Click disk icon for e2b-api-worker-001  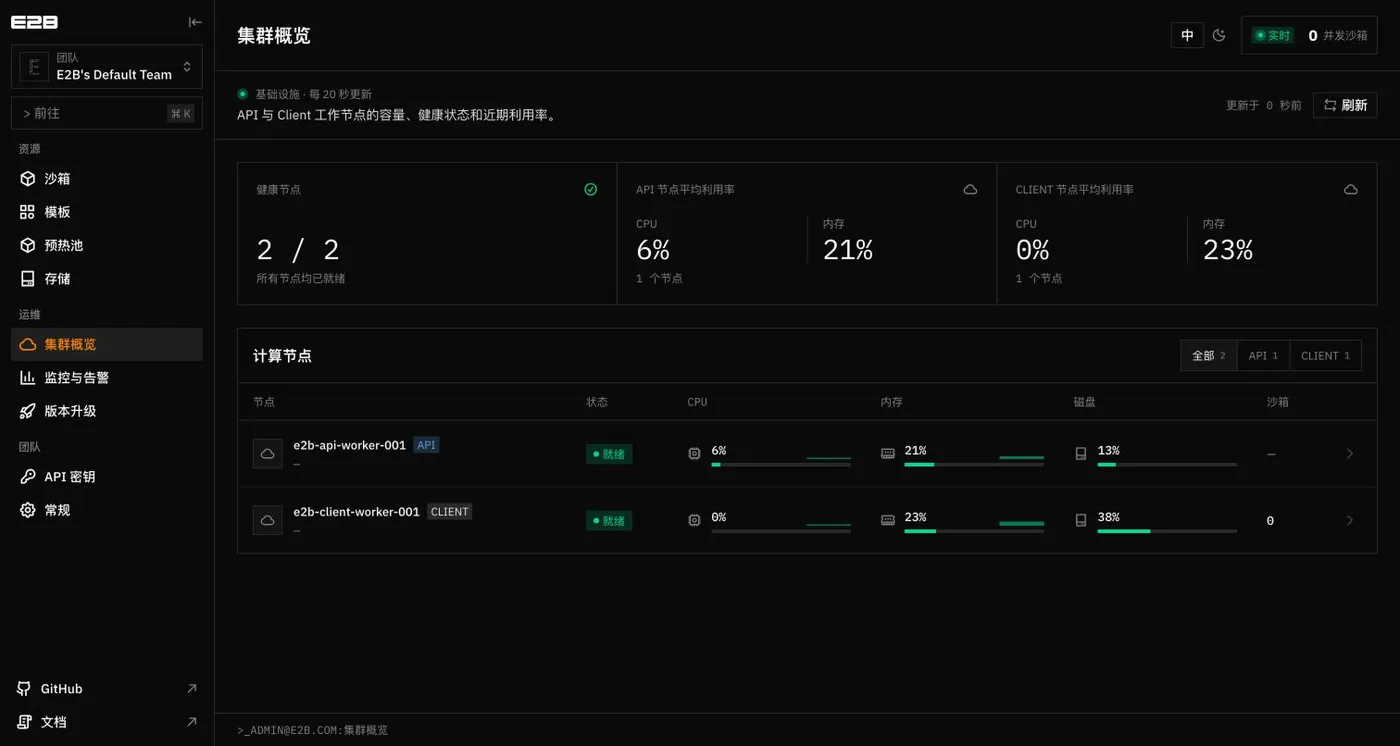[x=1081, y=454]
